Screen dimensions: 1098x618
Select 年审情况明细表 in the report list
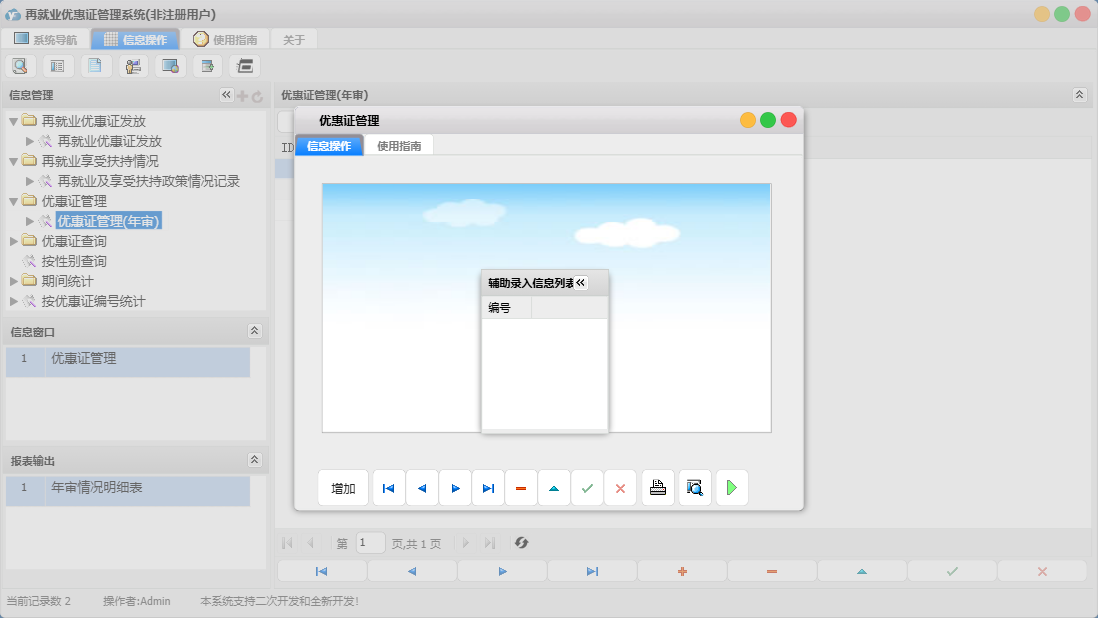click(x=96, y=487)
